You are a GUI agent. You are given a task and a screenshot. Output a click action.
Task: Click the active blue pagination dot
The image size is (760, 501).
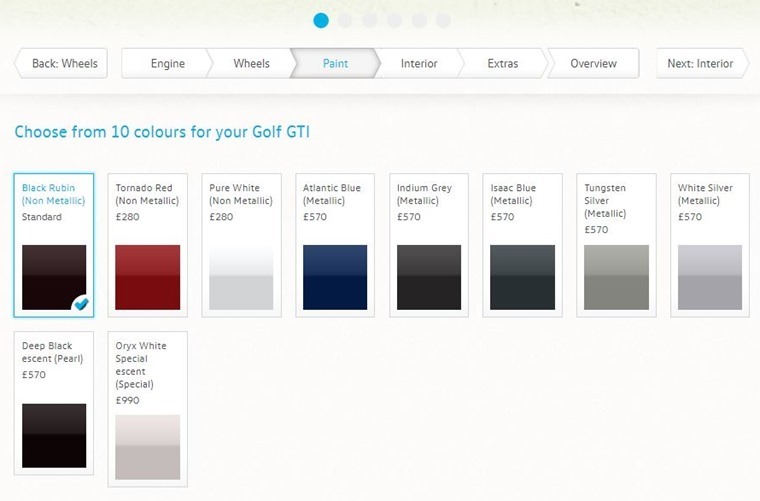point(321,20)
